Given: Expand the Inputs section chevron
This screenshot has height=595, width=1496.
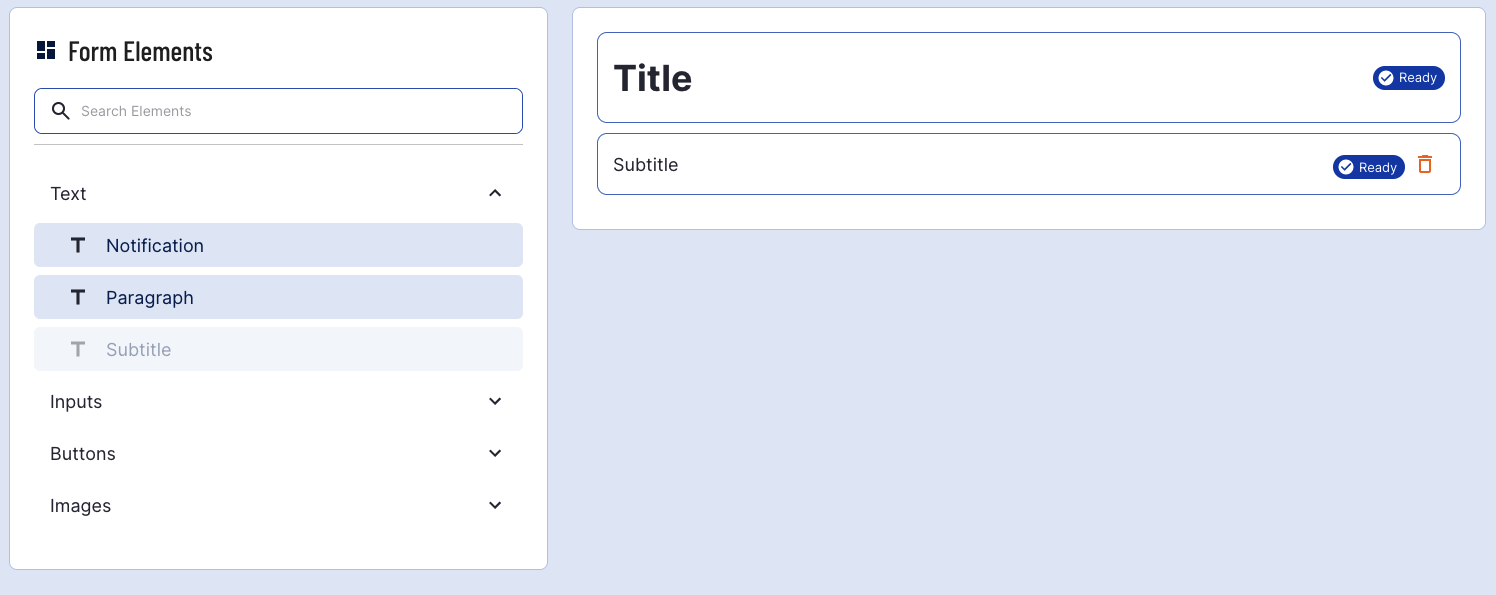Looking at the screenshot, I should click(495, 401).
